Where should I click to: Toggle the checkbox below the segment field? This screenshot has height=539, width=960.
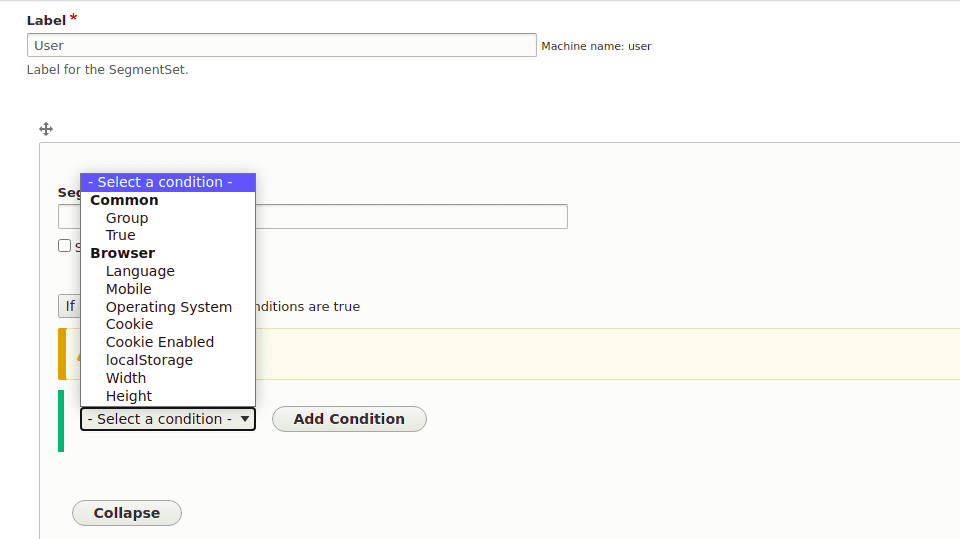click(65, 246)
